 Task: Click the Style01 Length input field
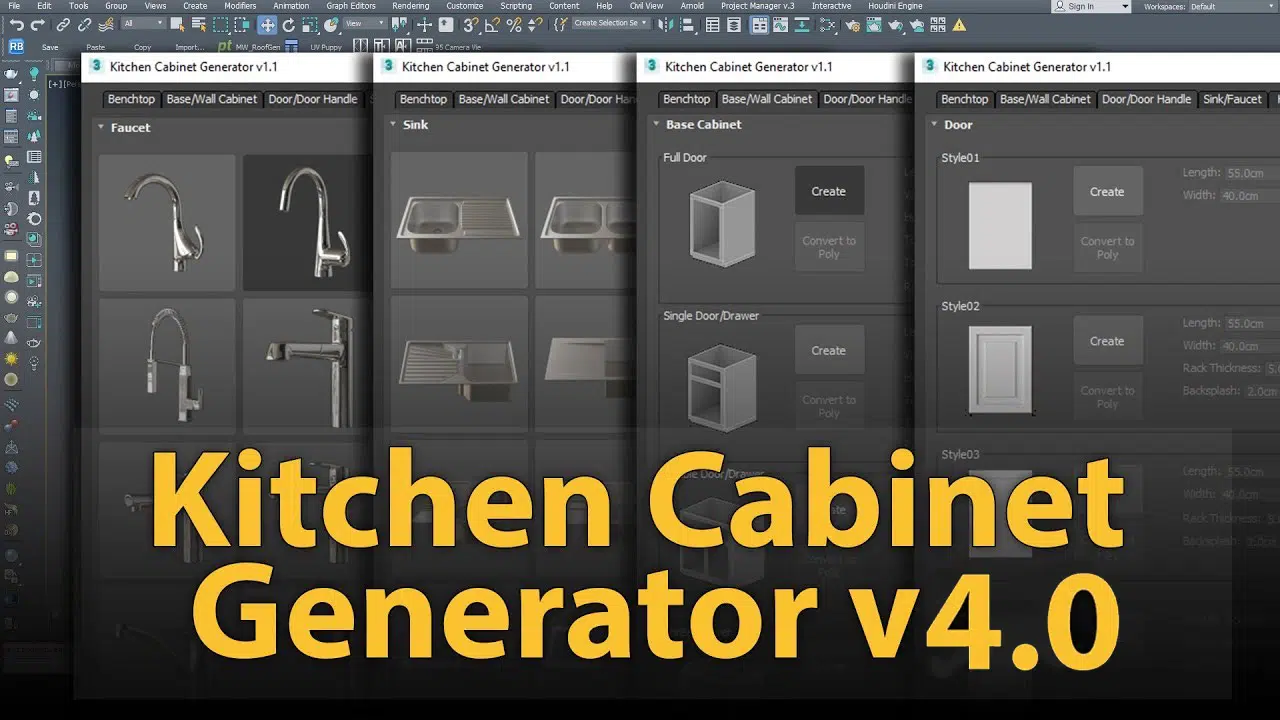1252,173
